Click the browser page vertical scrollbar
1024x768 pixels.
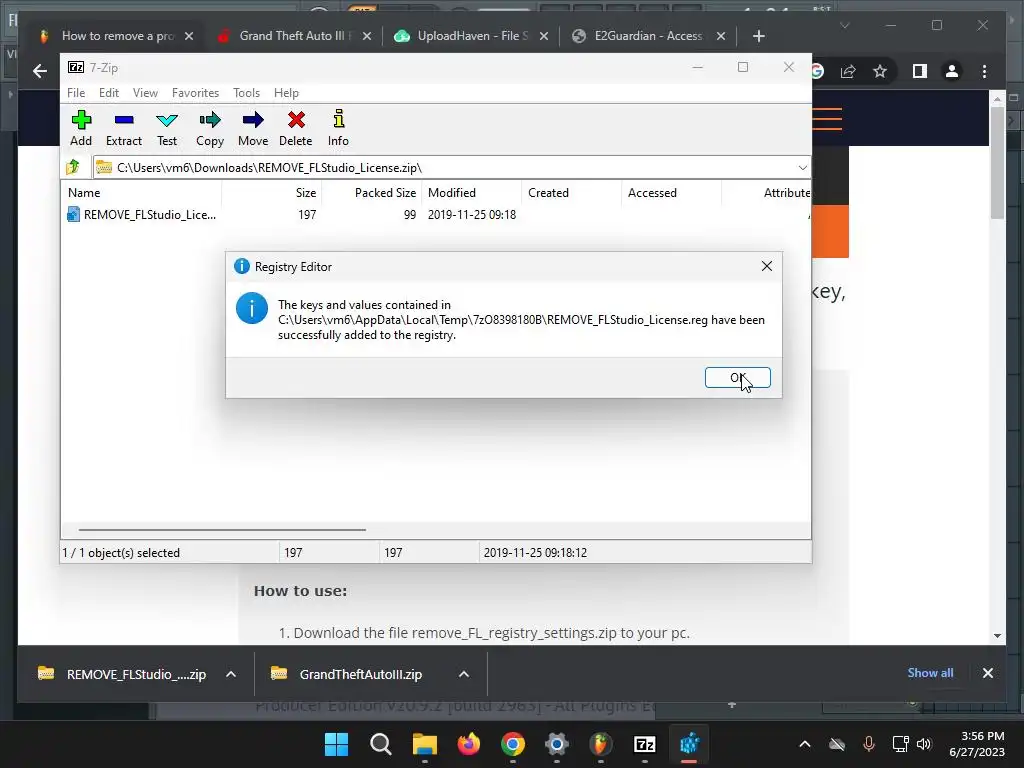tap(997, 163)
